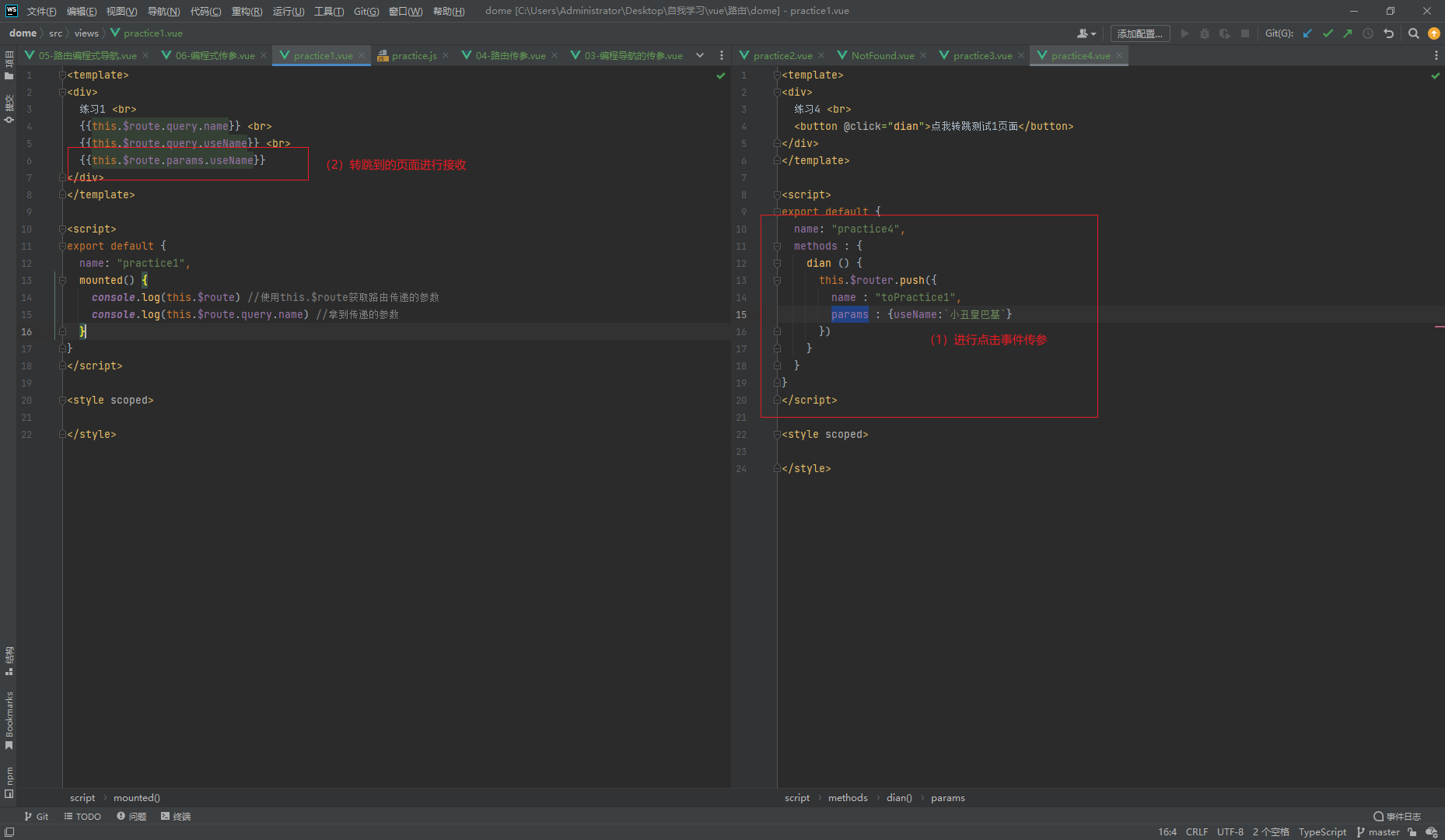The height and width of the screenshot is (840, 1445).
Task: Expand the hidden editor tabs dropdown chevron
Action: [x=700, y=55]
